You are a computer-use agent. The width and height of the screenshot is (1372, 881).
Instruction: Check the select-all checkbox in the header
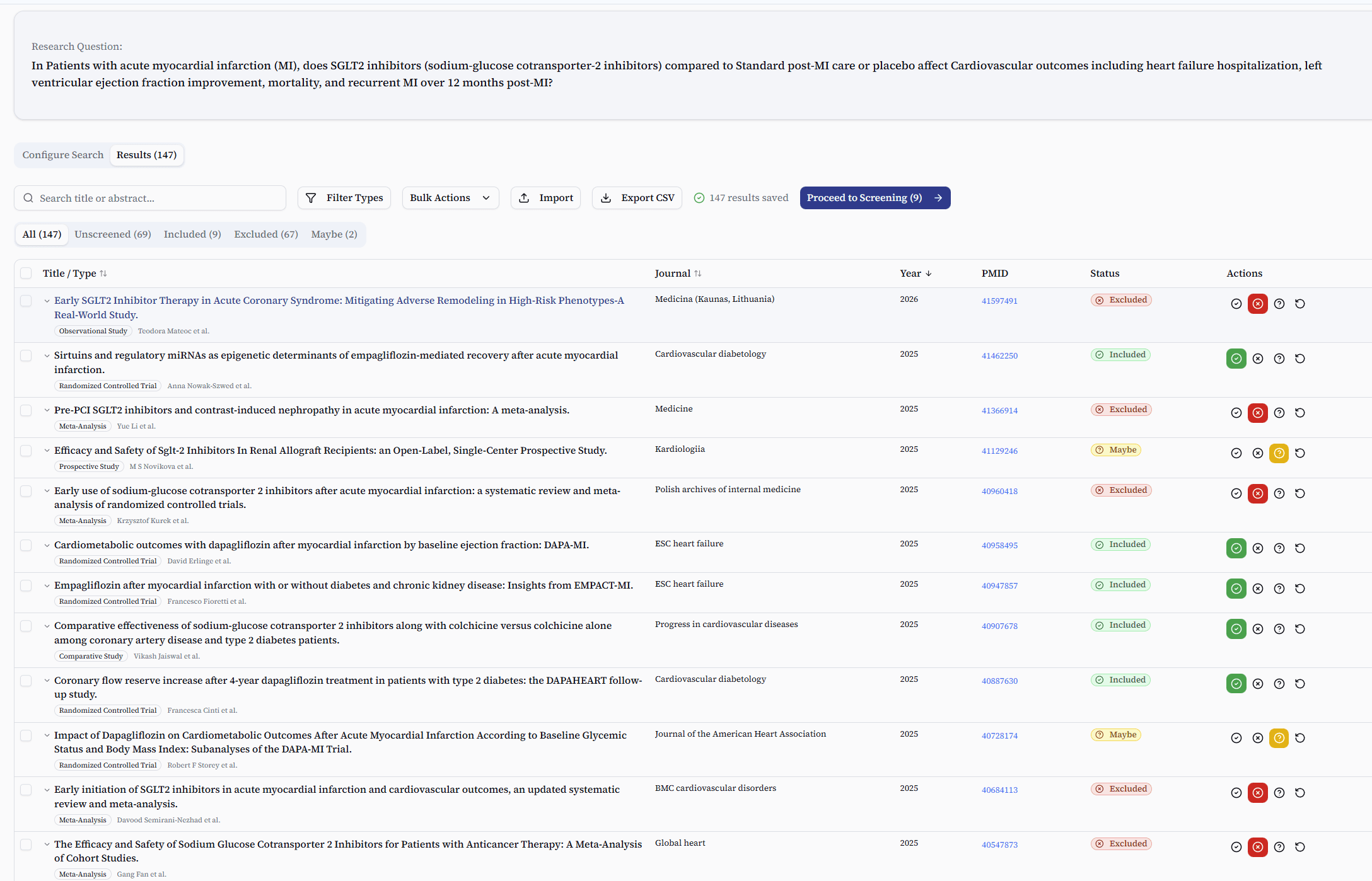pyautogui.click(x=26, y=273)
